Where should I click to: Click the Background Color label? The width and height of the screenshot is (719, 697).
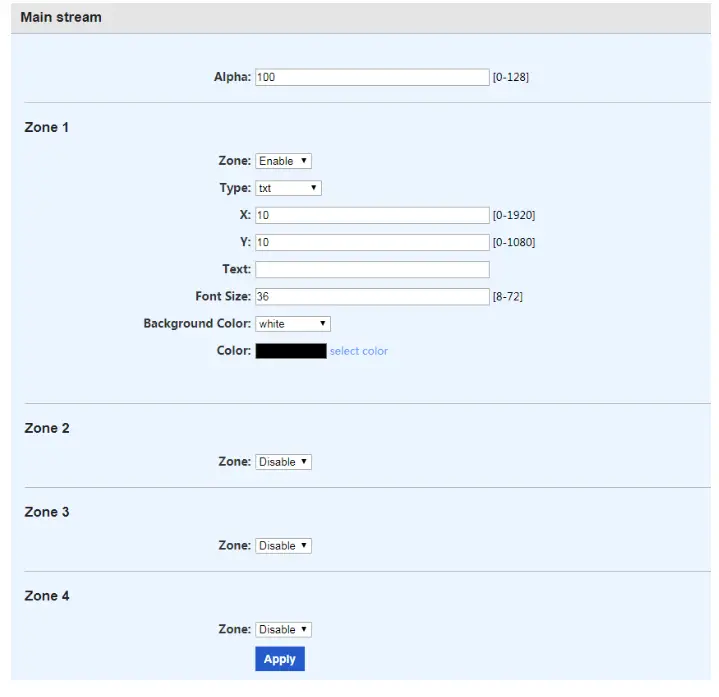(197, 324)
